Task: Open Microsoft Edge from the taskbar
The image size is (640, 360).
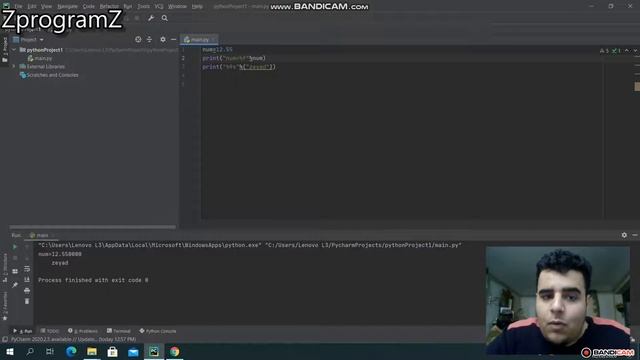Action: [71, 351]
